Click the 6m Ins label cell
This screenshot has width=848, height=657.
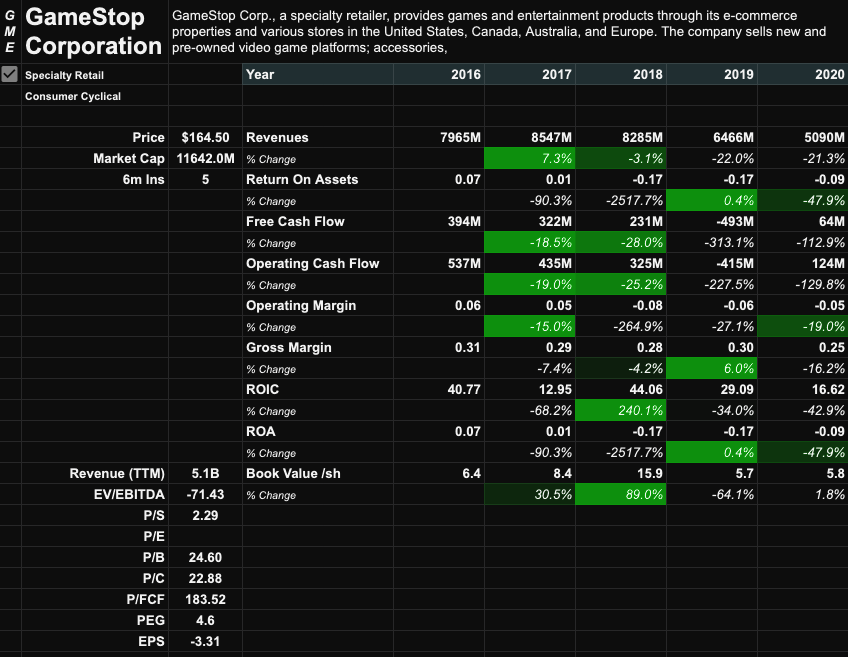click(x=95, y=180)
